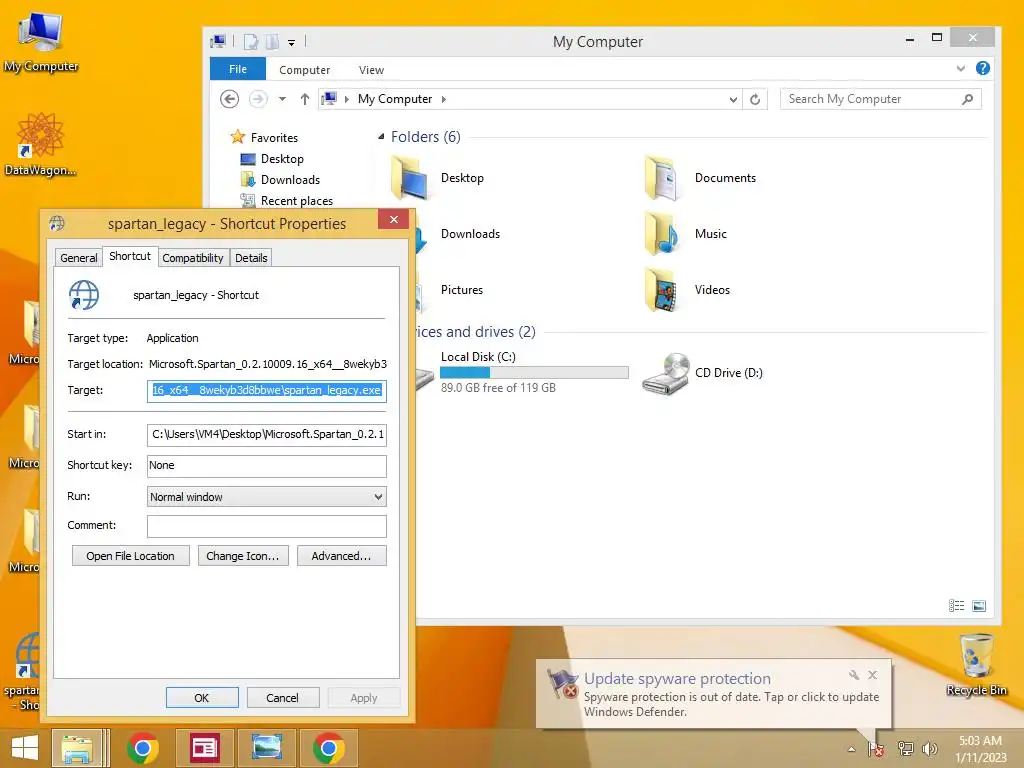Click the taskbar clock

981,749
